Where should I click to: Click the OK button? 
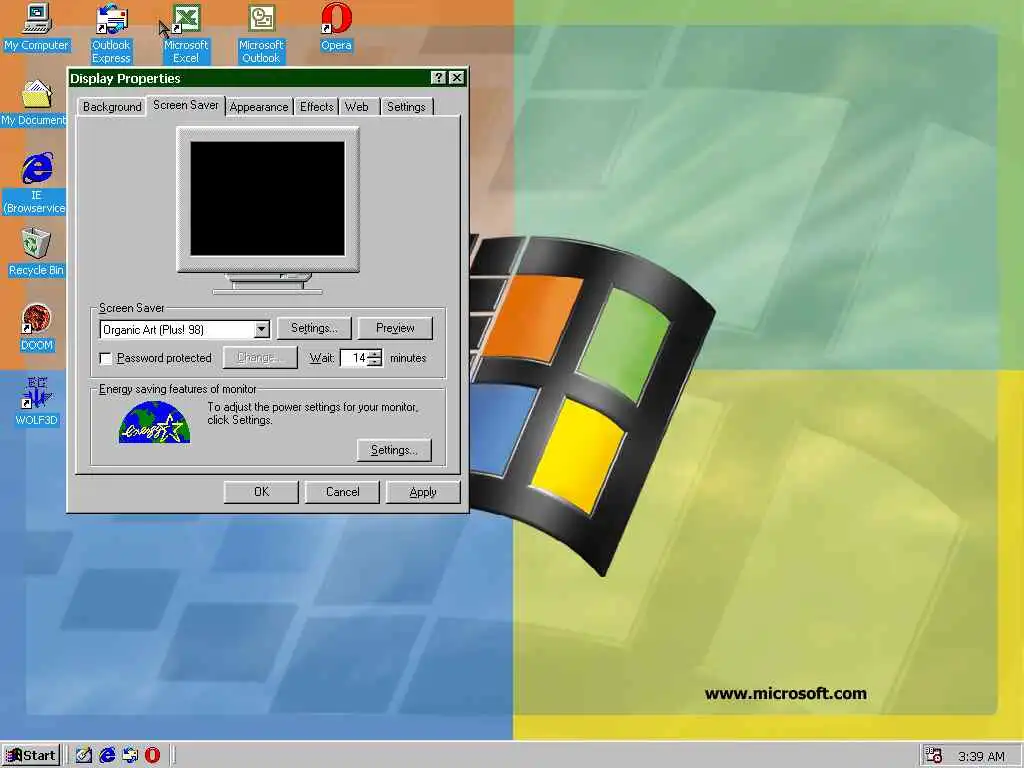click(261, 492)
